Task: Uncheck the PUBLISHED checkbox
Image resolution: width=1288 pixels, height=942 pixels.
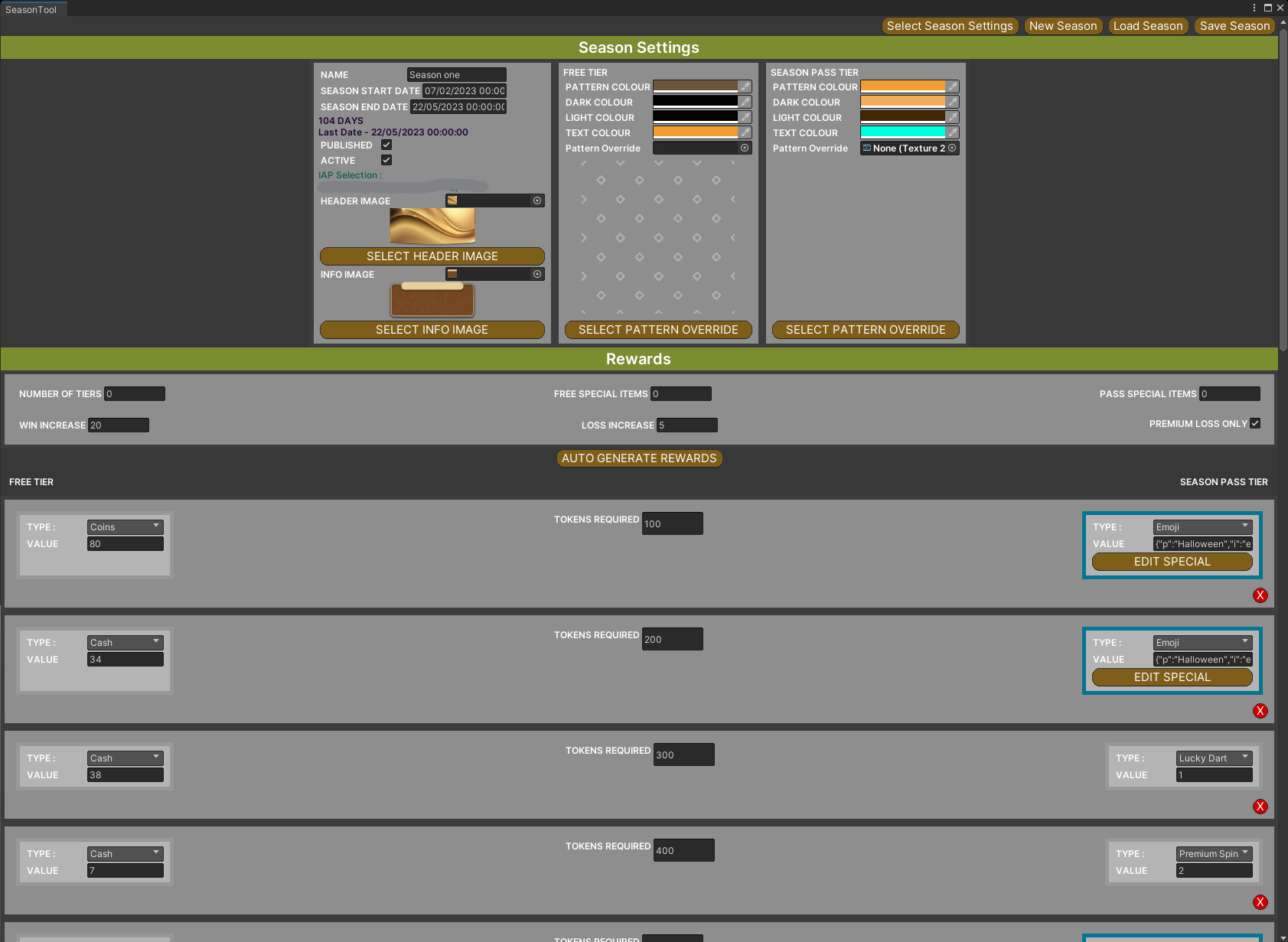Action: [x=386, y=145]
